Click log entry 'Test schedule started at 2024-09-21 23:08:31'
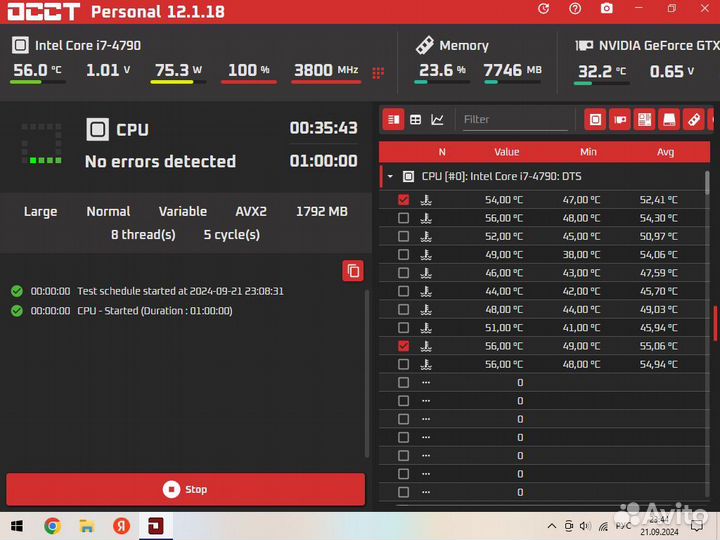Image resolution: width=720 pixels, height=540 pixels. (180, 291)
